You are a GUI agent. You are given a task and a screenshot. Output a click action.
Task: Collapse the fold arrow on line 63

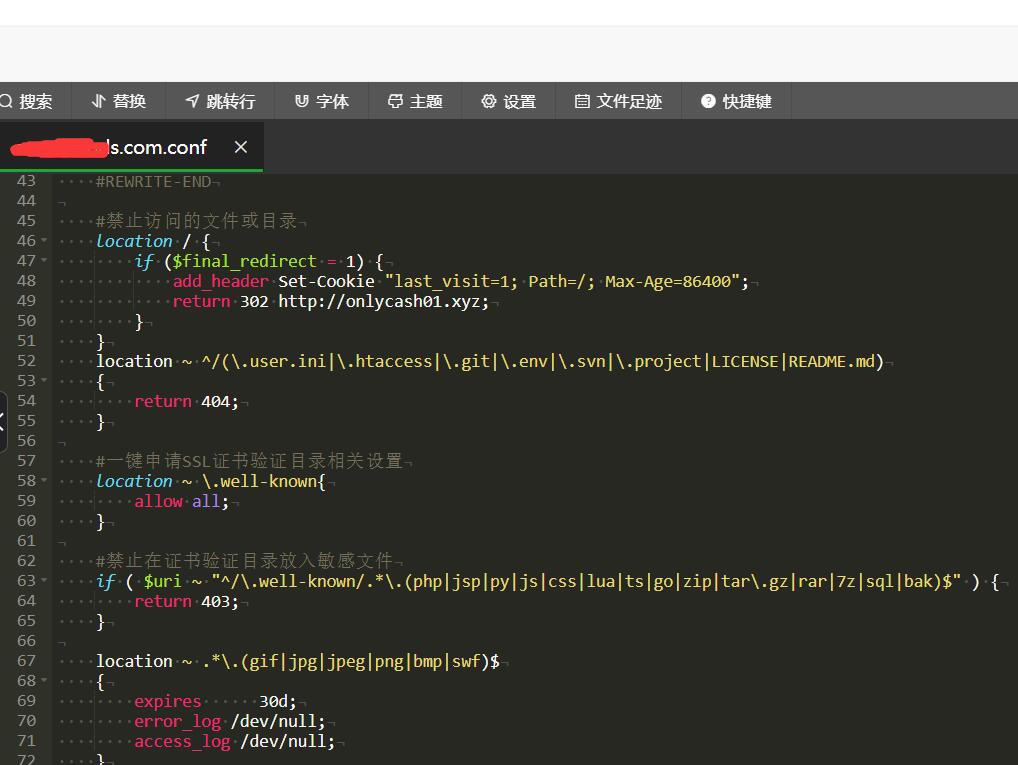tap(44, 581)
